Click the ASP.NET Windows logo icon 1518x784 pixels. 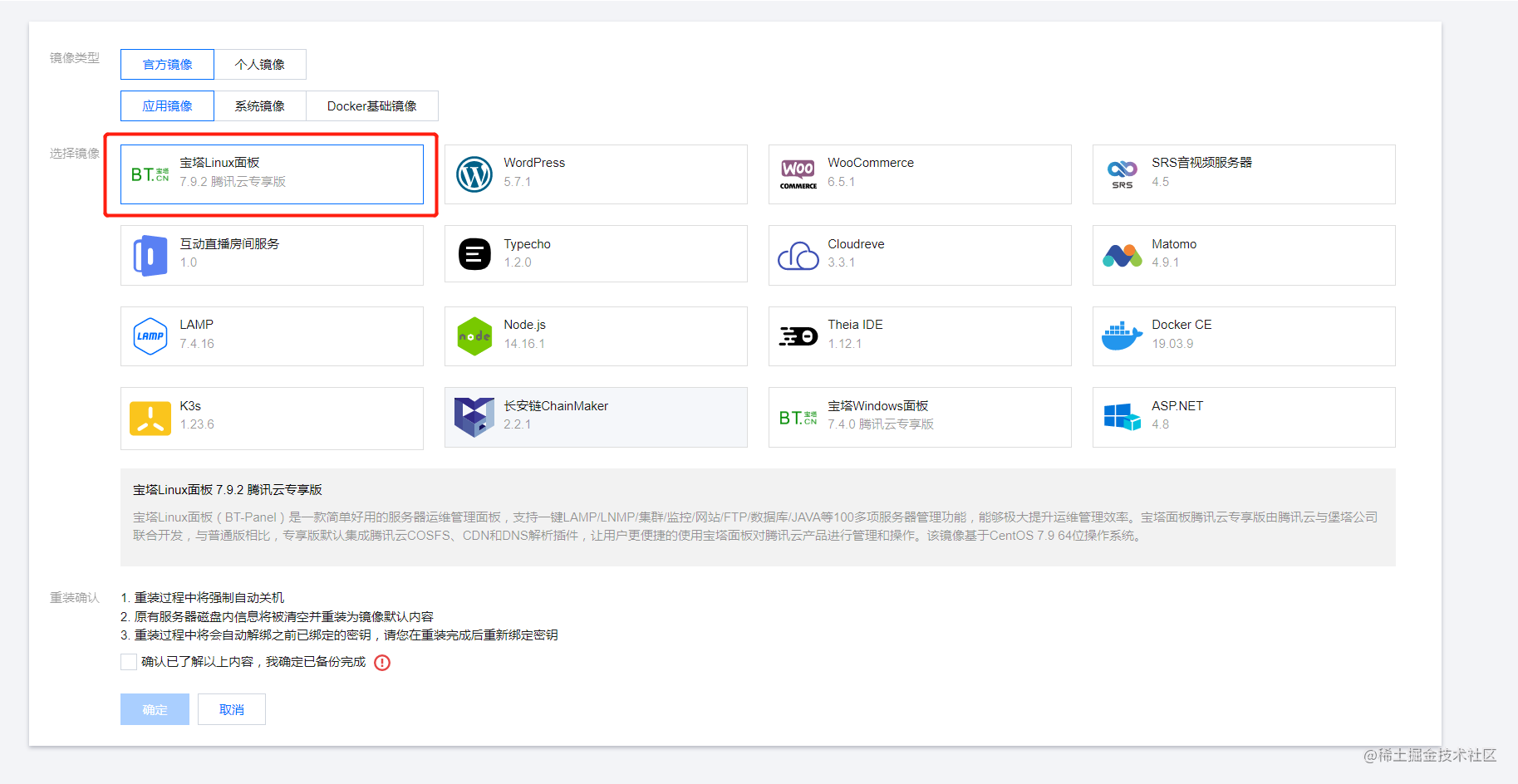coord(1123,417)
